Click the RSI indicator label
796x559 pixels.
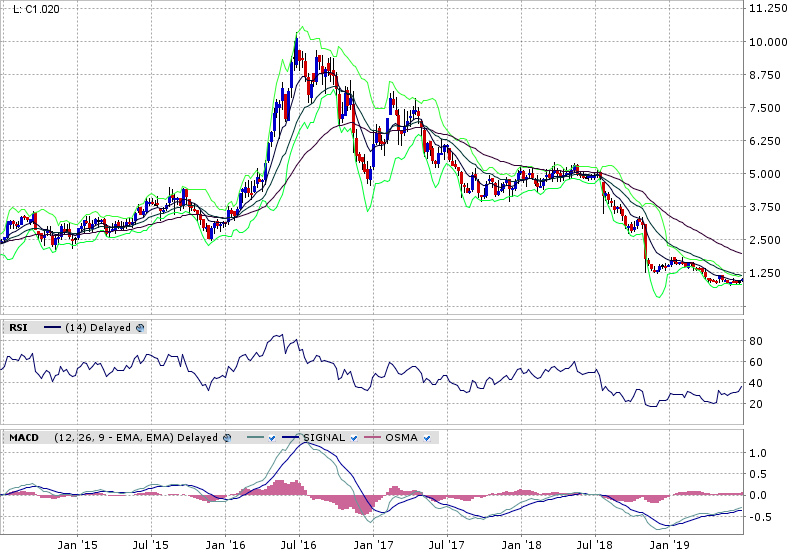click(18, 327)
